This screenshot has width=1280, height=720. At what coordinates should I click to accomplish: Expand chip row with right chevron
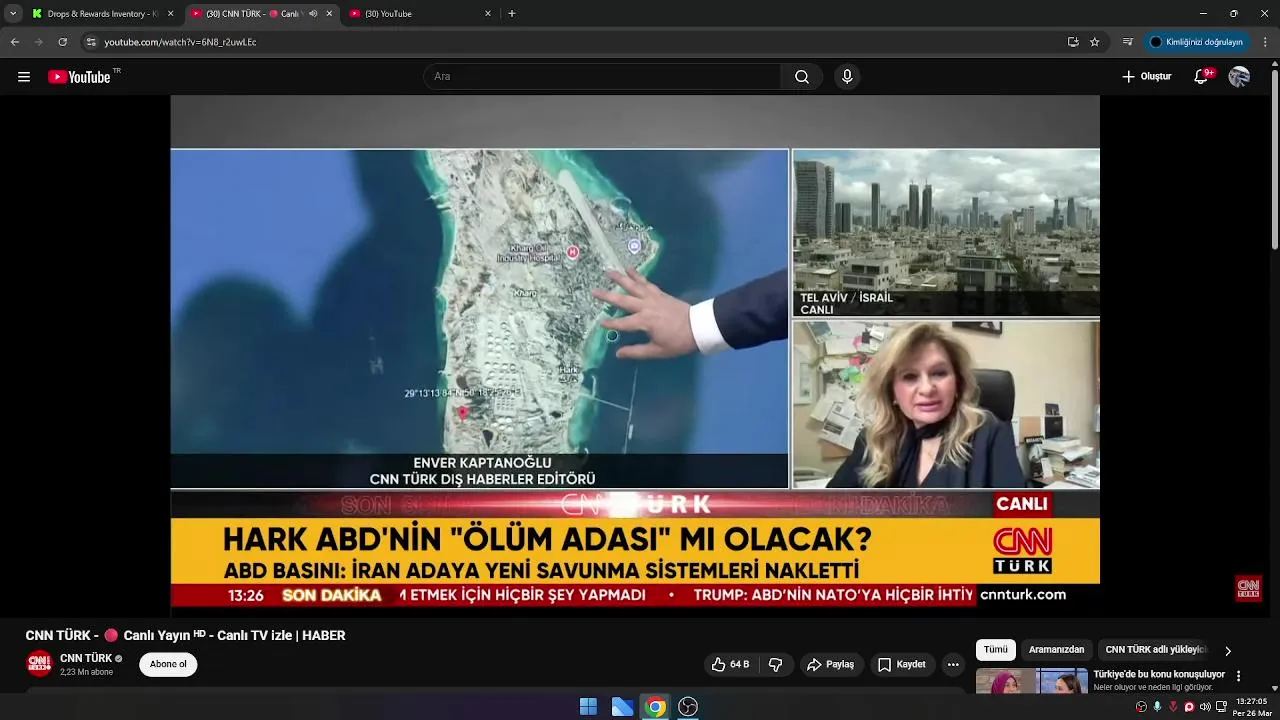[1228, 650]
